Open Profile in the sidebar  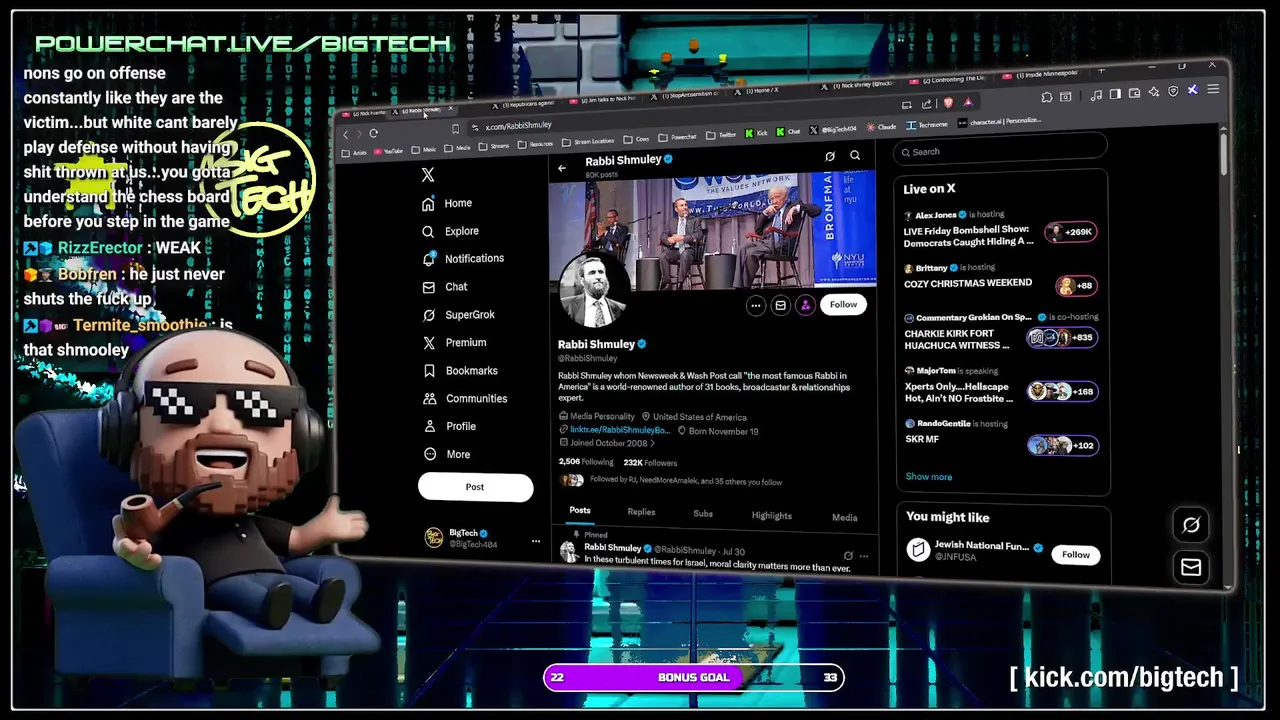pos(449,426)
